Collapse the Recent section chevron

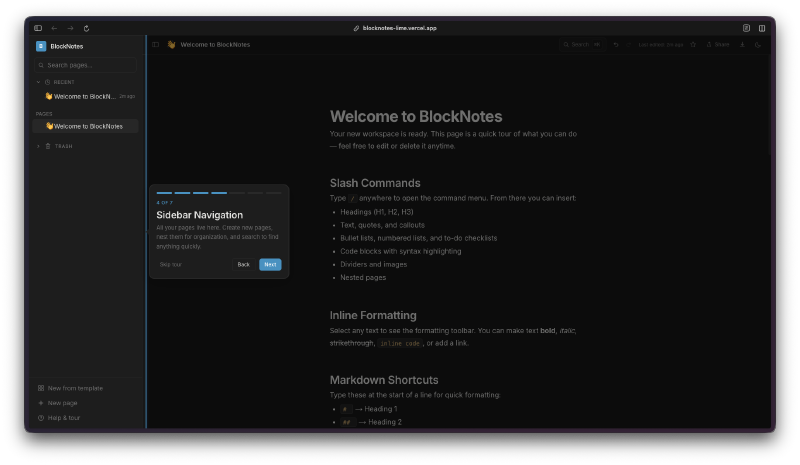pyautogui.click(x=38, y=82)
